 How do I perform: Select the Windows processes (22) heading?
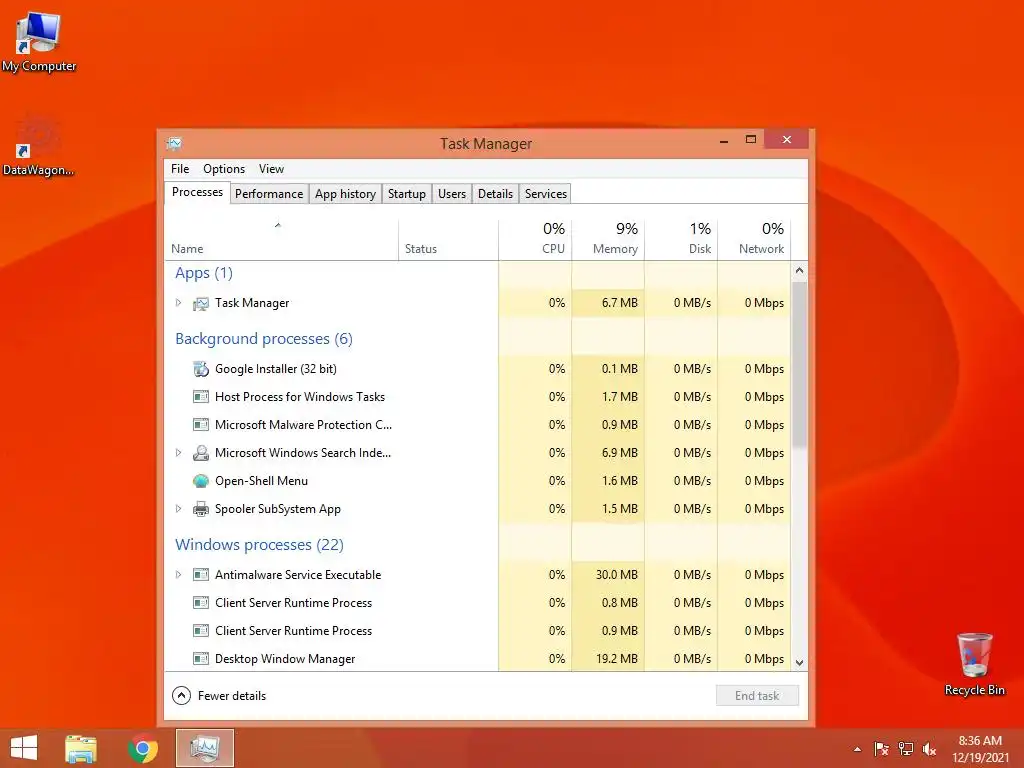point(259,545)
